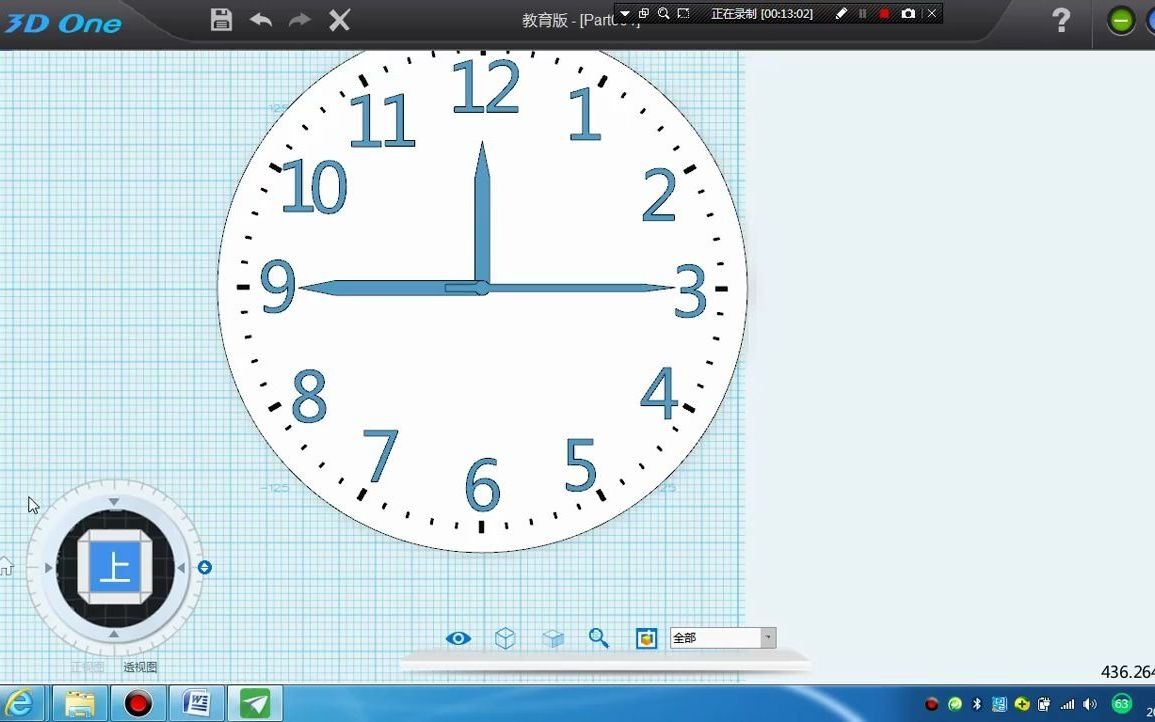Open the recorder dropdown triangle menu
Image resolution: width=1155 pixels, height=722 pixels.
625,13
